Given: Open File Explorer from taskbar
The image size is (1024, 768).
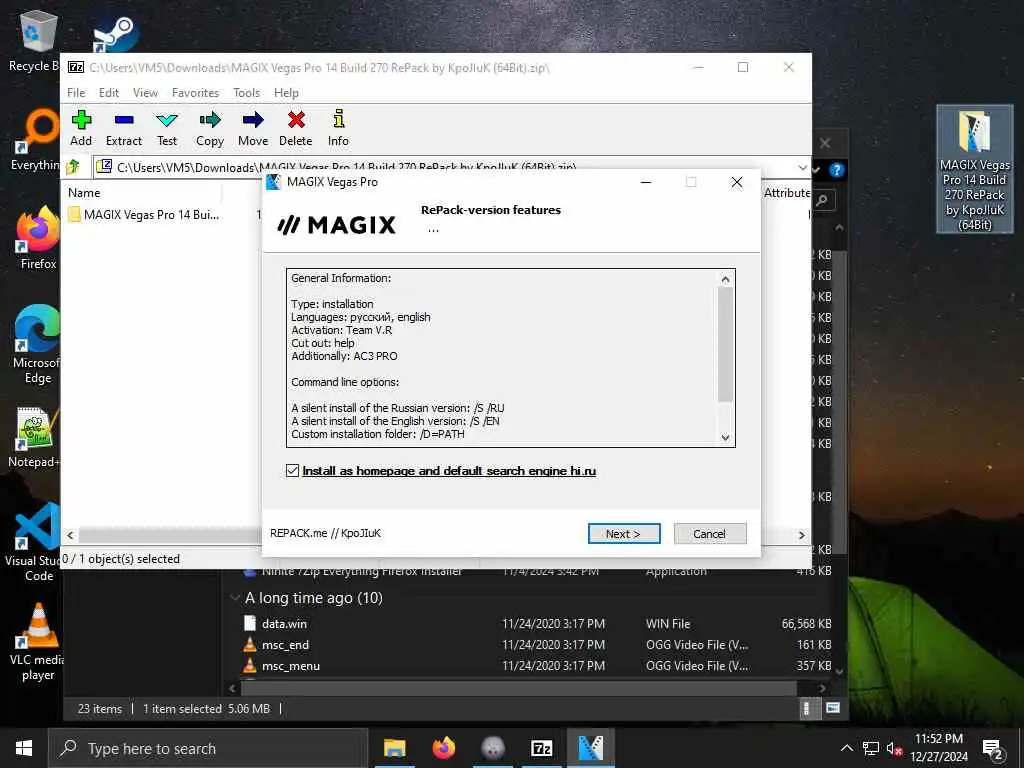Looking at the screenshot, I should pos(394,748).
